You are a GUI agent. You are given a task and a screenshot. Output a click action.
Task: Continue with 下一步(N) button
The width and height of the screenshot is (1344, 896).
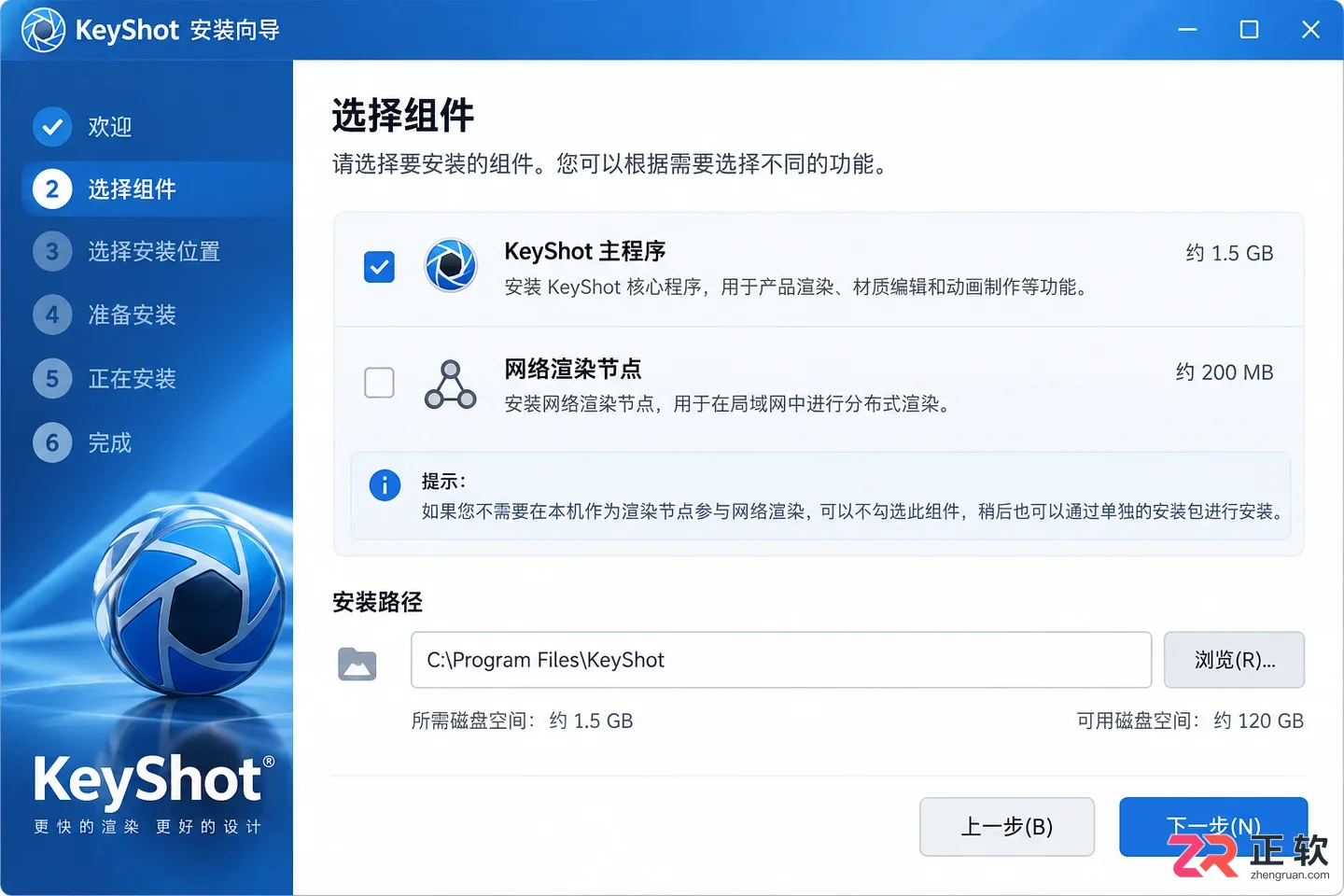(1213, 827)
